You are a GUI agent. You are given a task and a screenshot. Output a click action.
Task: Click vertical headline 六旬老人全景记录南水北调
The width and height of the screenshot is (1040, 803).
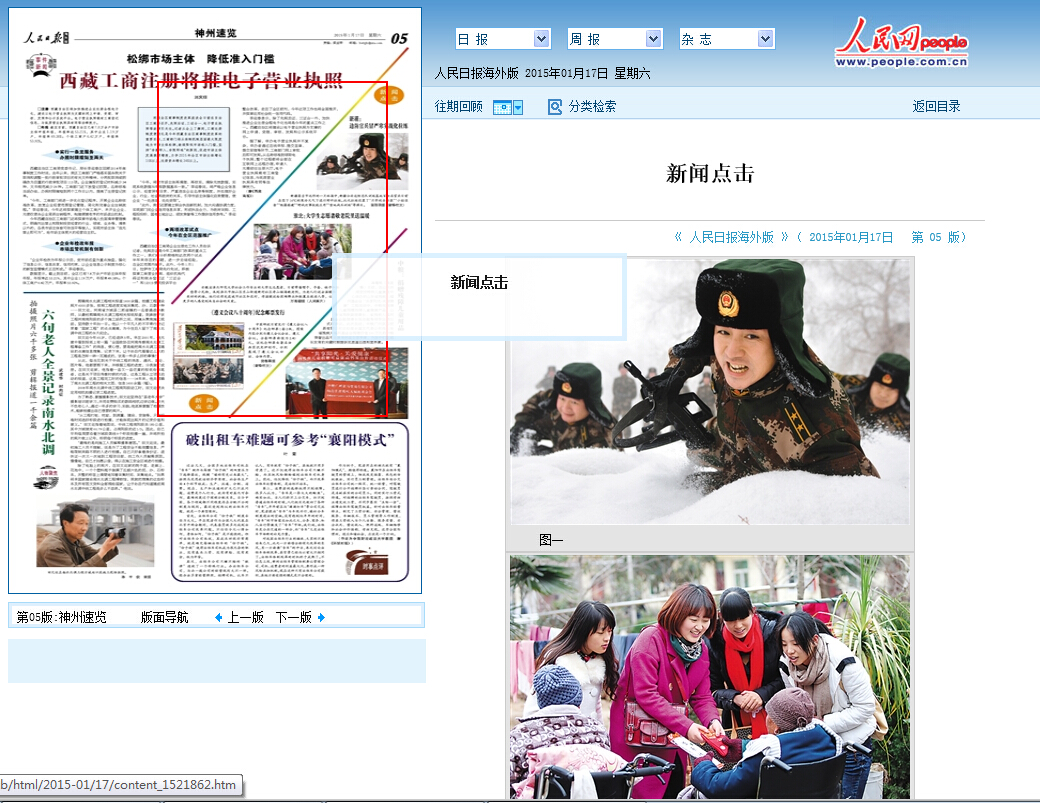pos(48,383)
